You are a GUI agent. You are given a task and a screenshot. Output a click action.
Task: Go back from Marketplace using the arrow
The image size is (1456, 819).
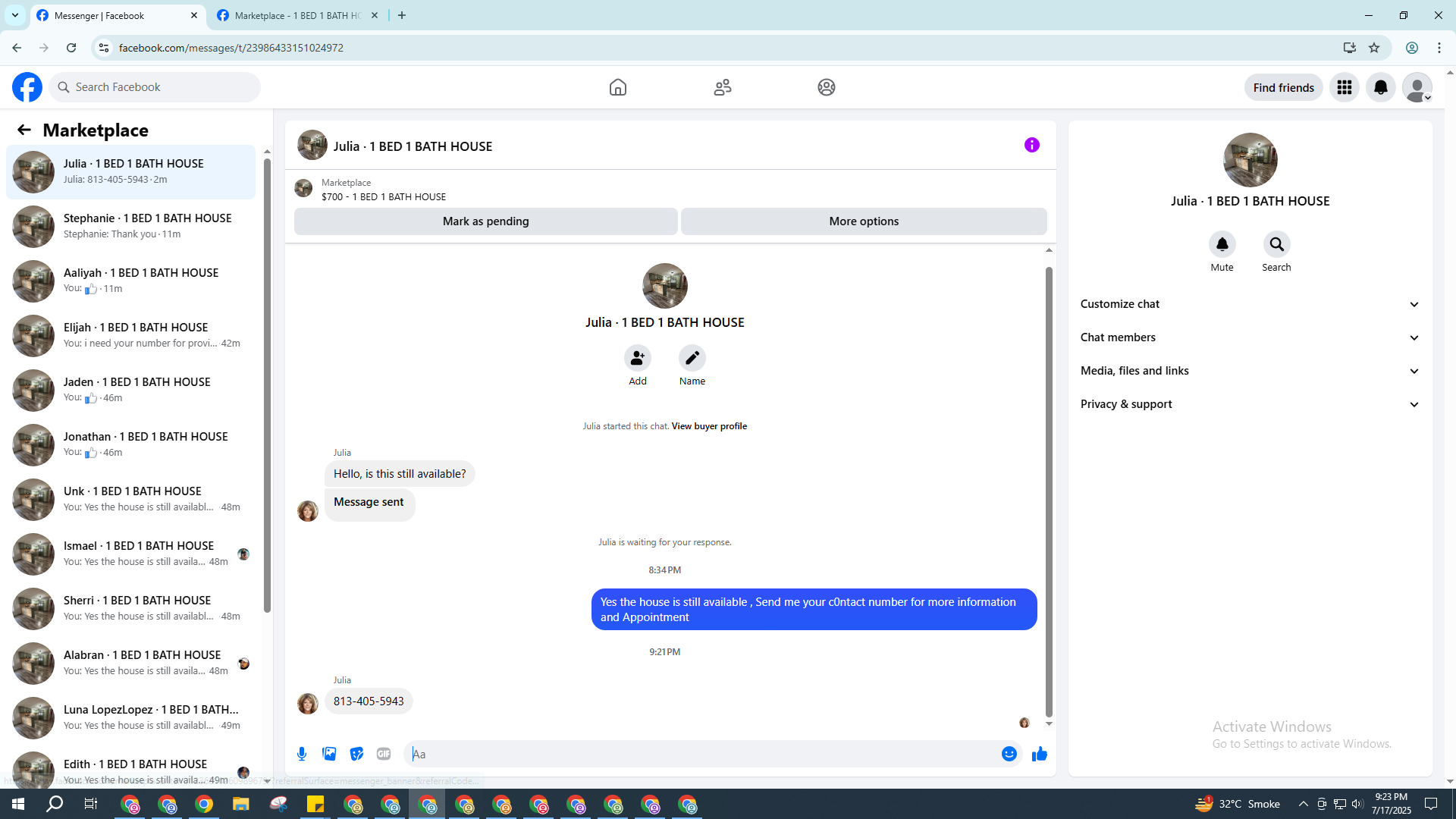pyautogui.click(x=24, y=130)
